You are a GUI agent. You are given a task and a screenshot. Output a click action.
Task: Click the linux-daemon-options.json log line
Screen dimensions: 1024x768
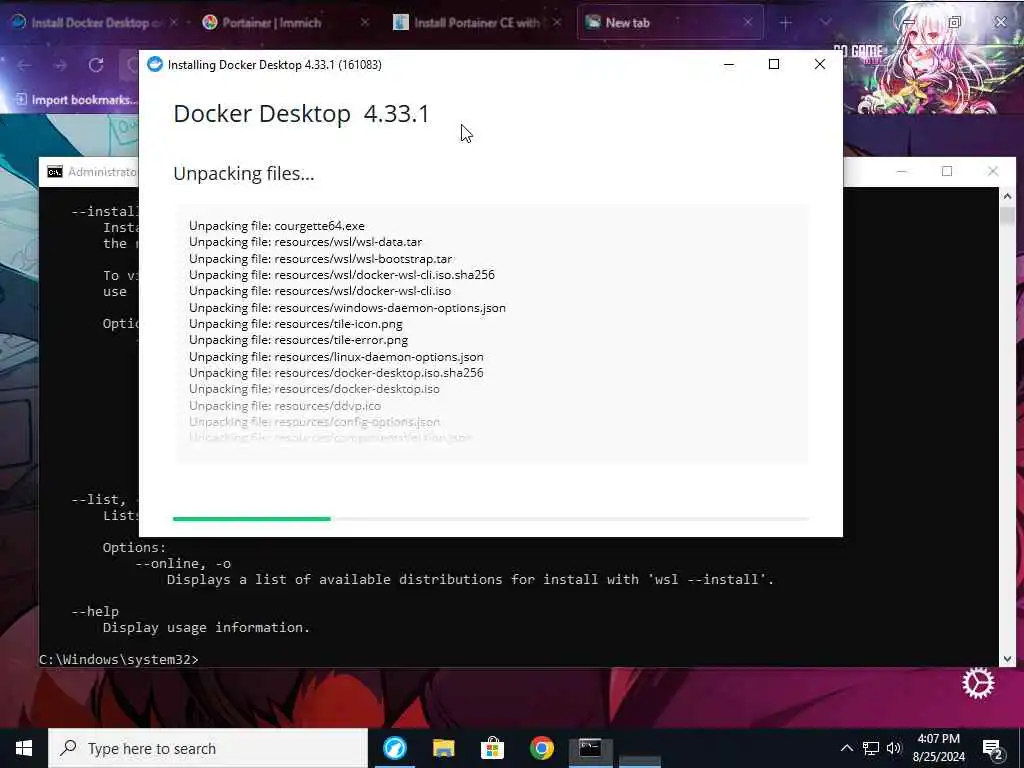click(x=336, y=357)
